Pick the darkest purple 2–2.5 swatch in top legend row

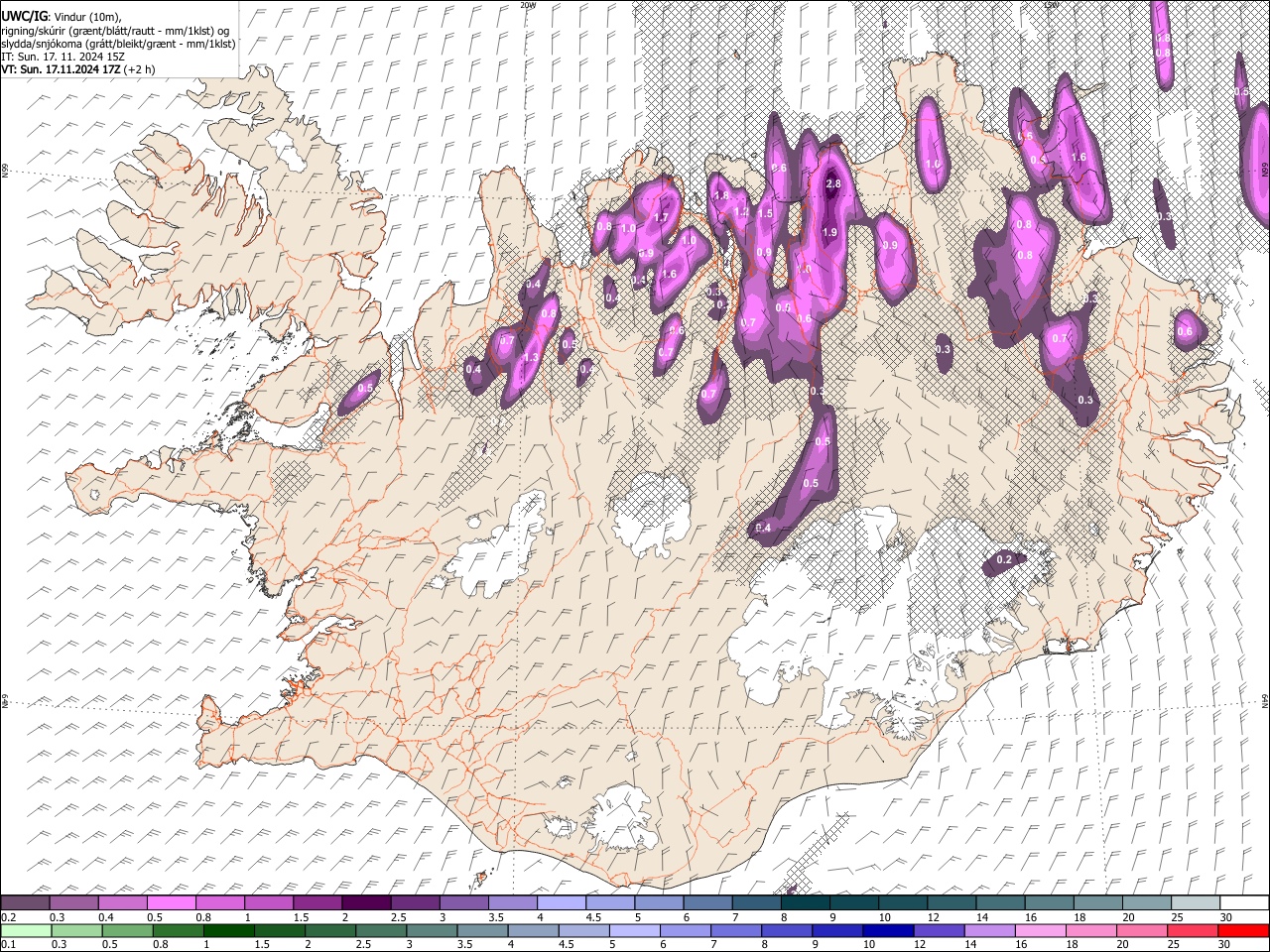click(x=365, y=902)
